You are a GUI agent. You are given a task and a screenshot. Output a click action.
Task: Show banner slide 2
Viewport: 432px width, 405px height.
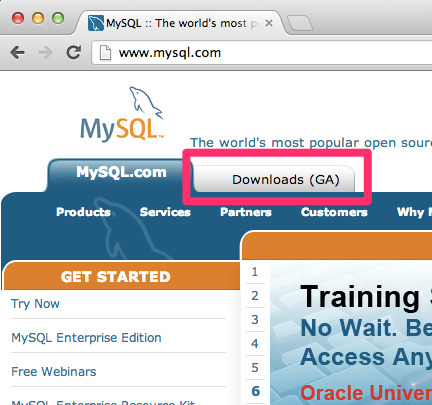pos(255,296)
